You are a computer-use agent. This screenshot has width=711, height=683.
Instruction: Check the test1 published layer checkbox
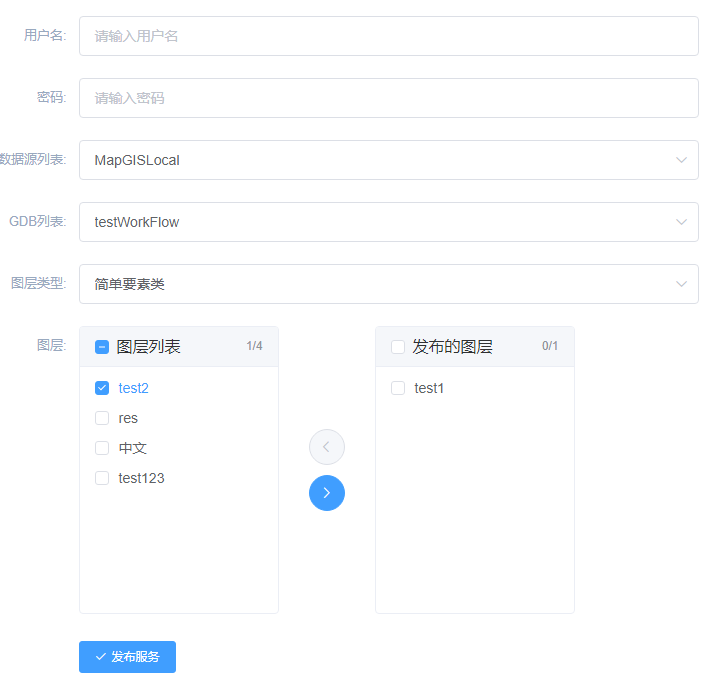[398, 388]
